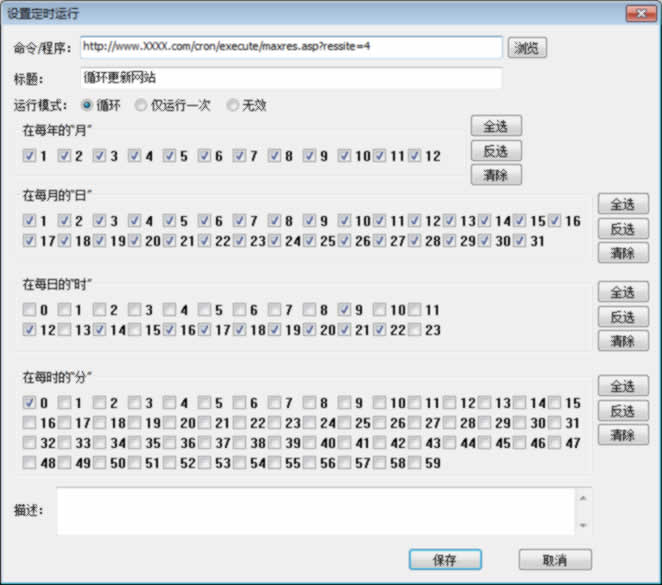Select the 循环 run mode radio button
The height and width of the screenshot is (585, 662).
click(x=88, y=105)
